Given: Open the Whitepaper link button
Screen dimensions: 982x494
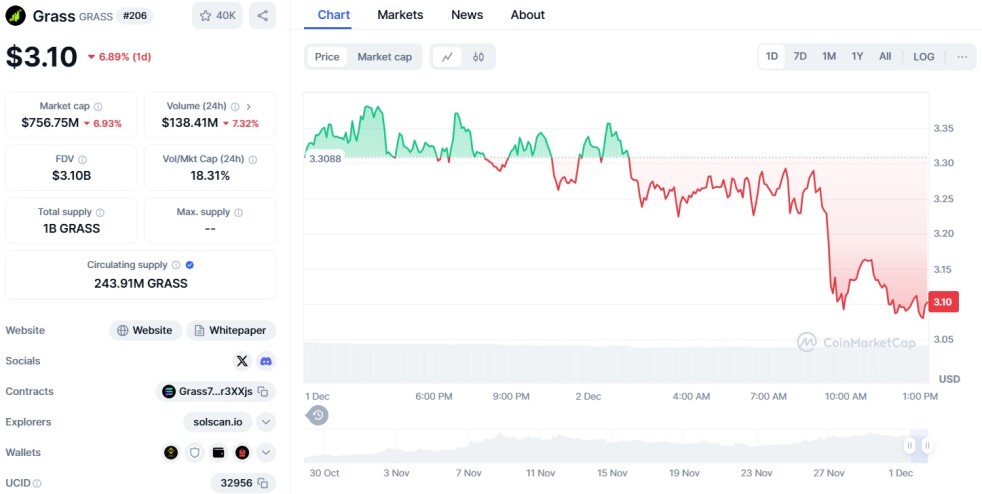Looking at the screenshot, I should 230,331.
